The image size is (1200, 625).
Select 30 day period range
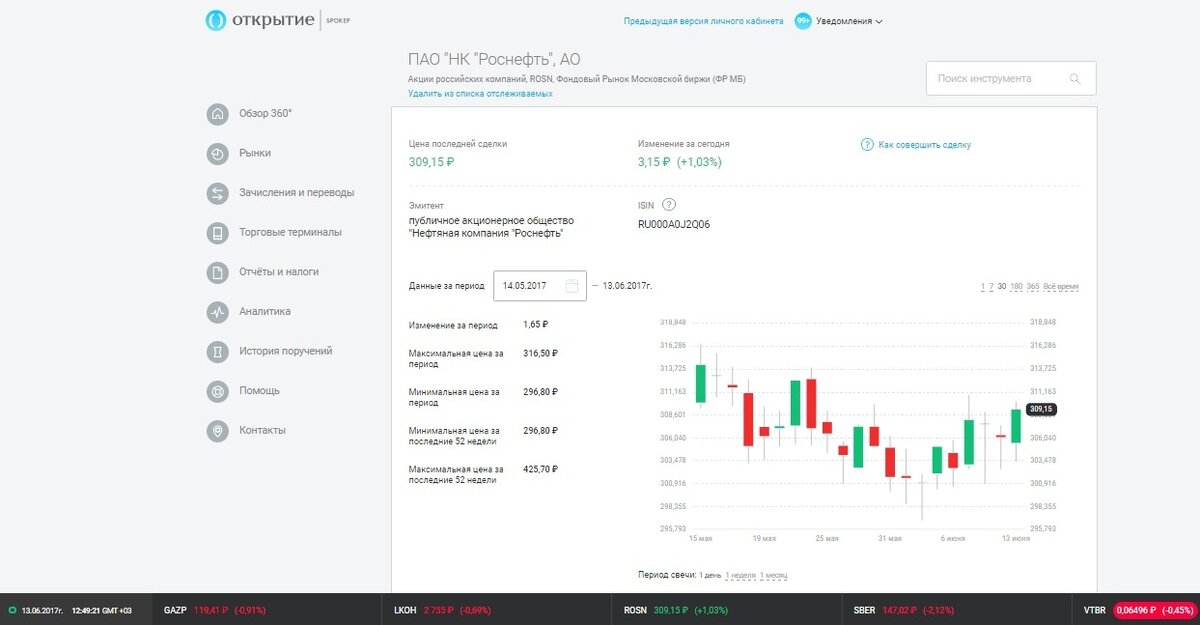coord(1002,287)
